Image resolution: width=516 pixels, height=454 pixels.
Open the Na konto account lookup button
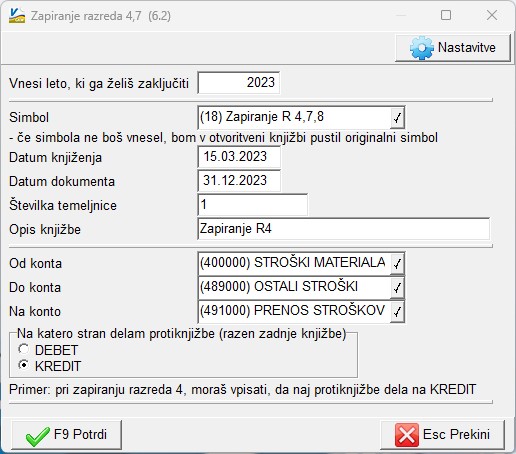tap(397, 312)
